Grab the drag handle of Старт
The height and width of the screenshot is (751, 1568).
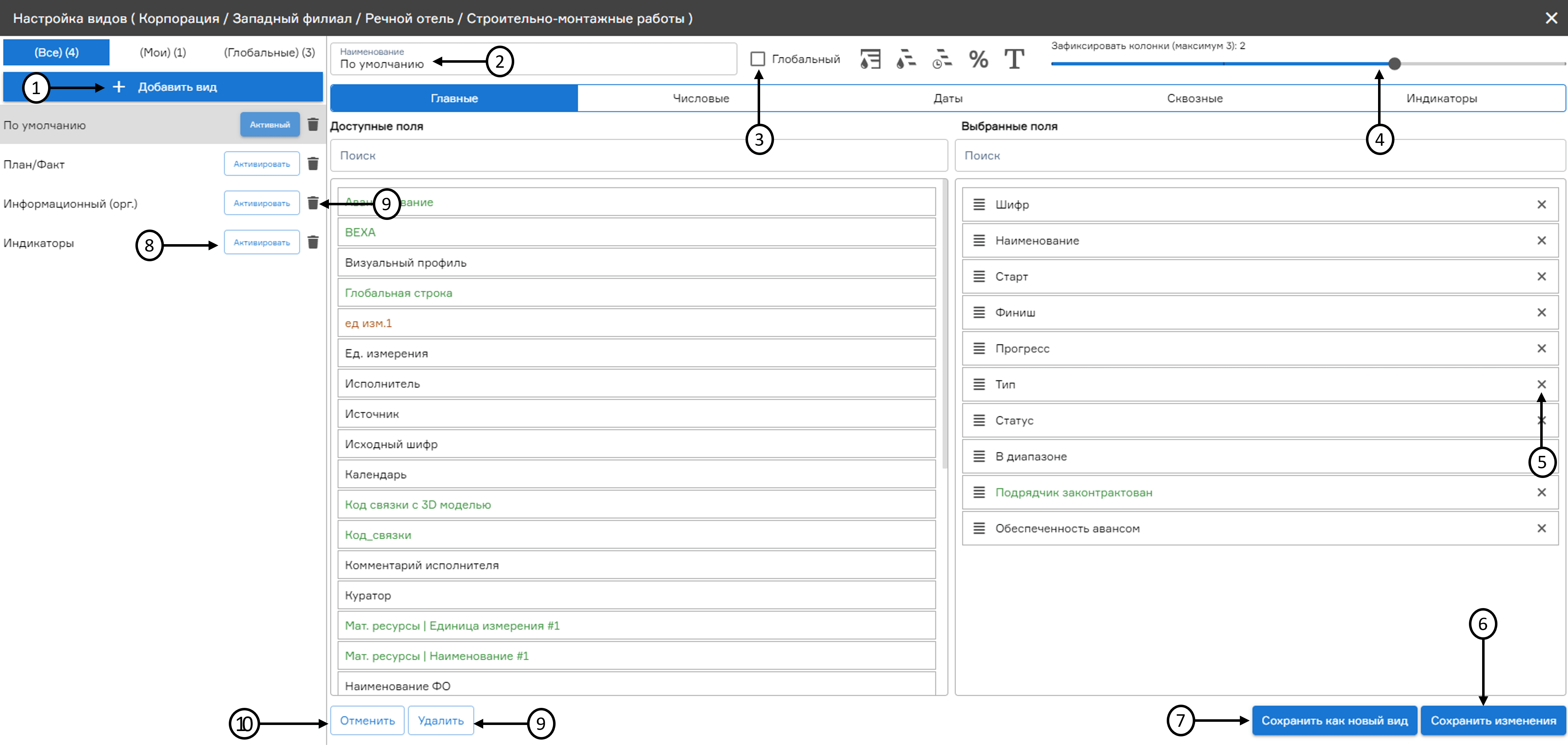click(979, 276)
